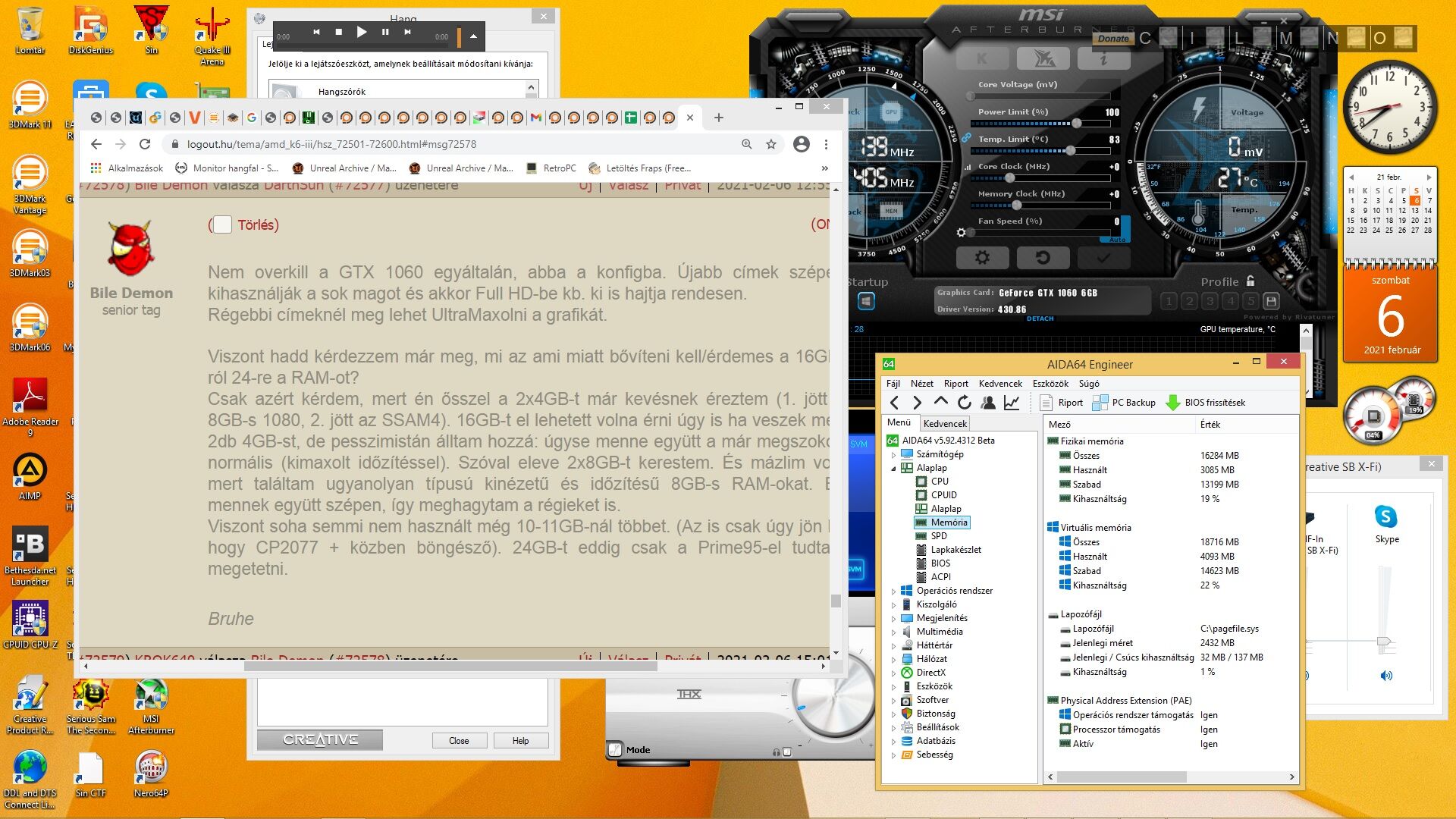Select SPD item in AIDA64 tree

point(939,536)
